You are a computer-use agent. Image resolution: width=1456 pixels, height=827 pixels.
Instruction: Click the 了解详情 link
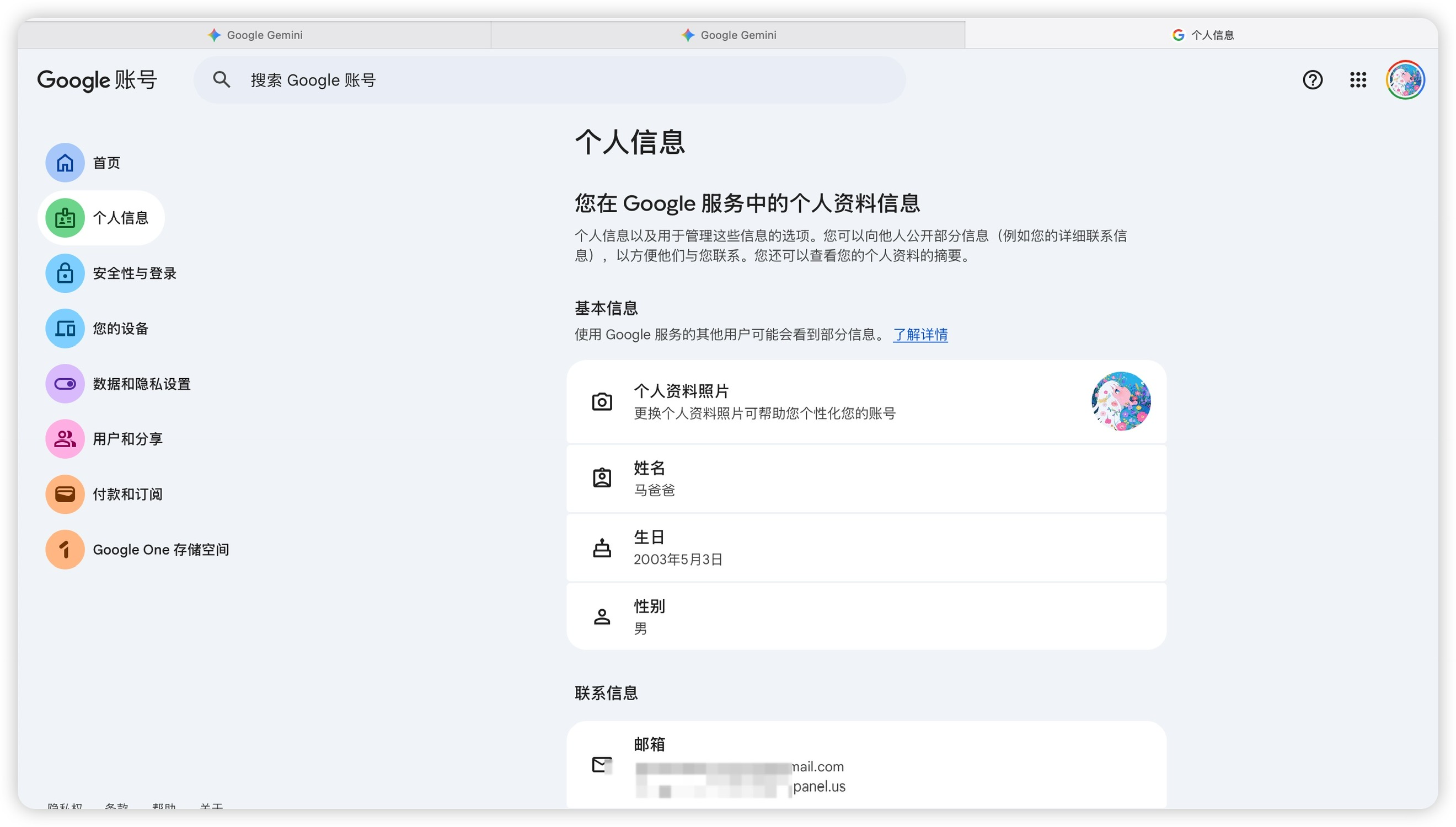tap(920, 335)
